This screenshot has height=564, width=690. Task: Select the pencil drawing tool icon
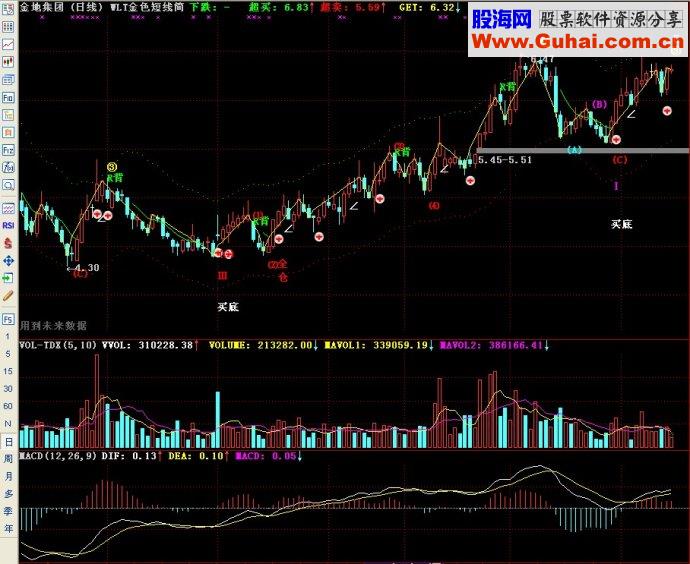coord(8,296)
